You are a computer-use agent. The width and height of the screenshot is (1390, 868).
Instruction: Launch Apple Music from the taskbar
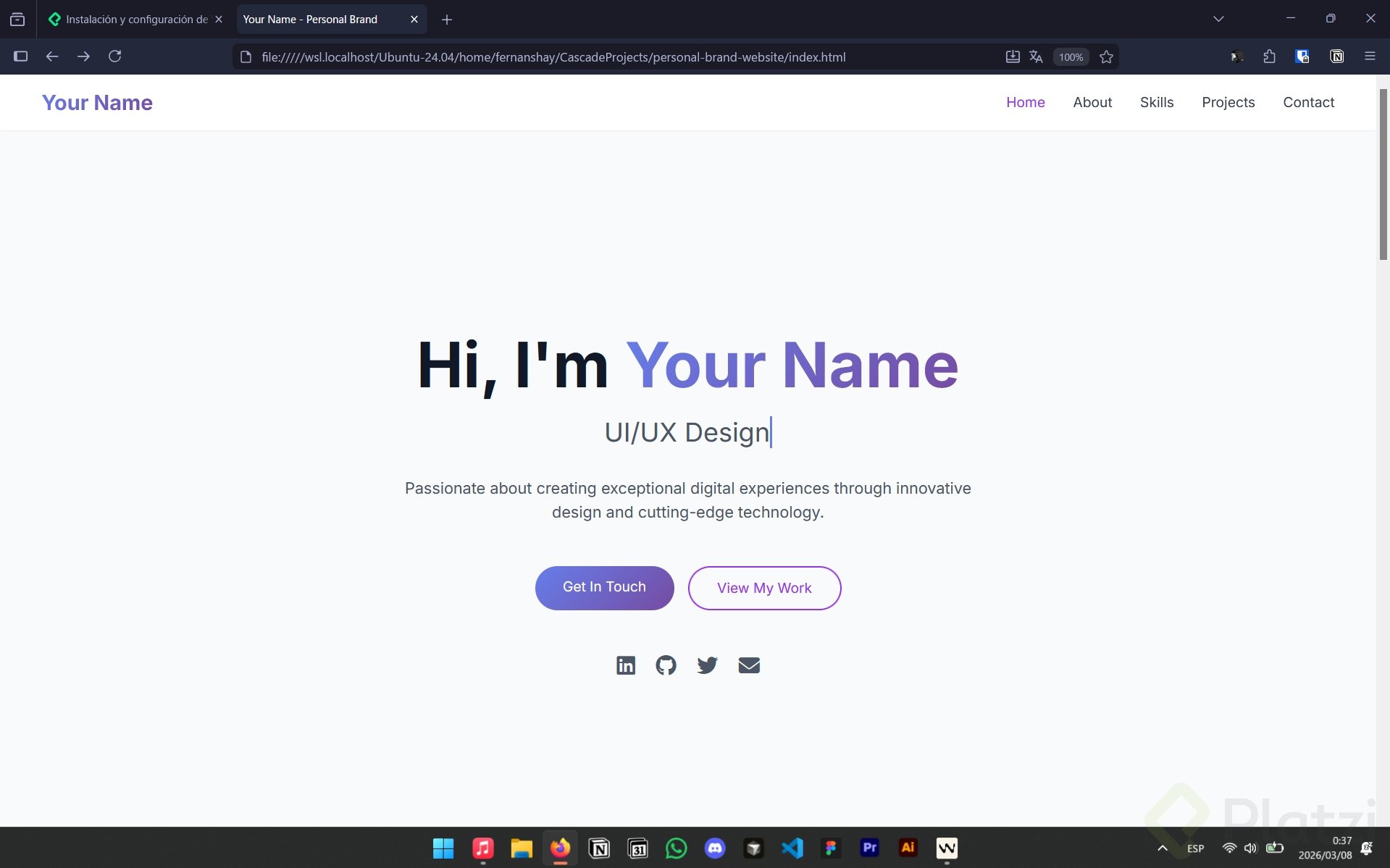tap(483, 848)
